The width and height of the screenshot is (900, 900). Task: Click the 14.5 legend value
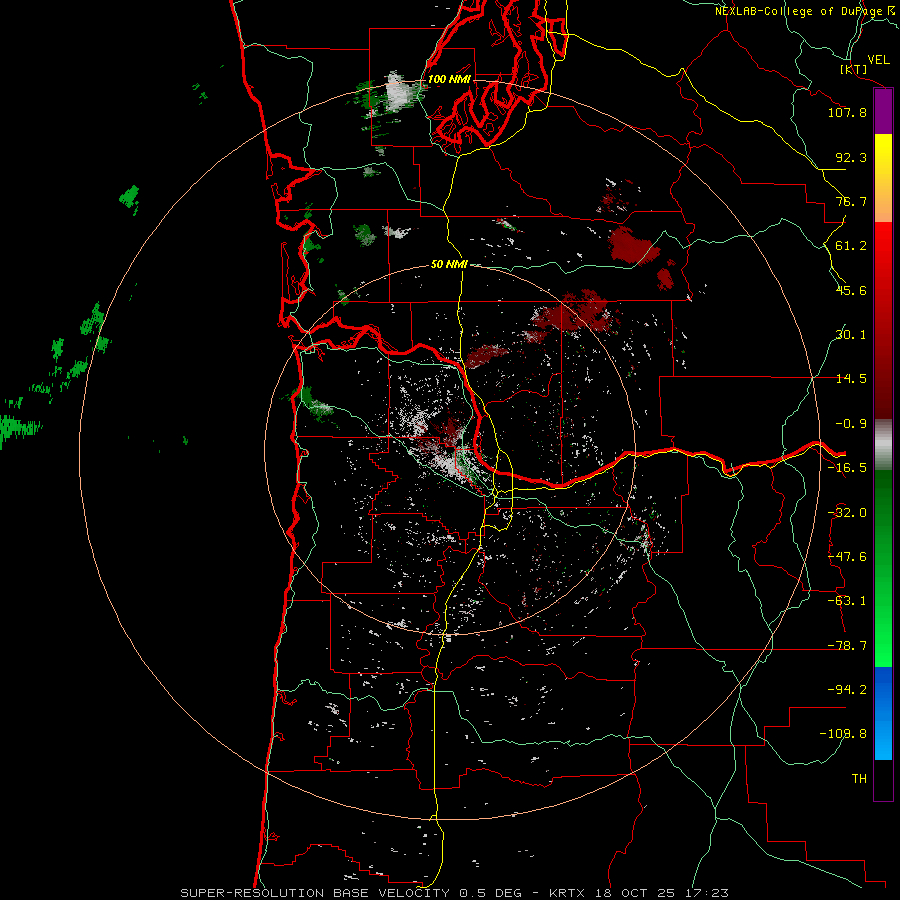[851, 379]
